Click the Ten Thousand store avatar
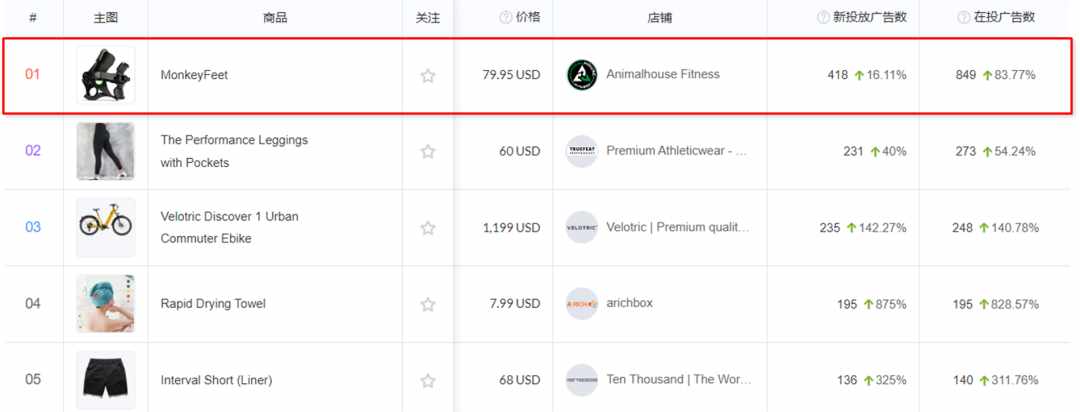Screen dimensions: 1080x412 pos(582,380)
